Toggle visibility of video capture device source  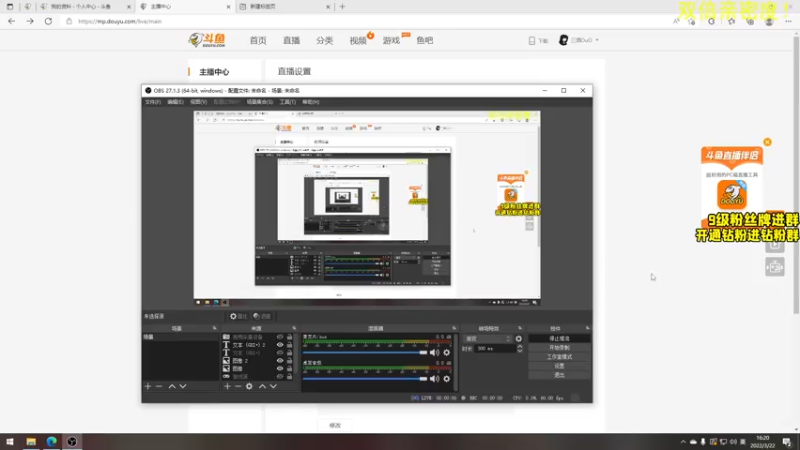click(280, 337)
